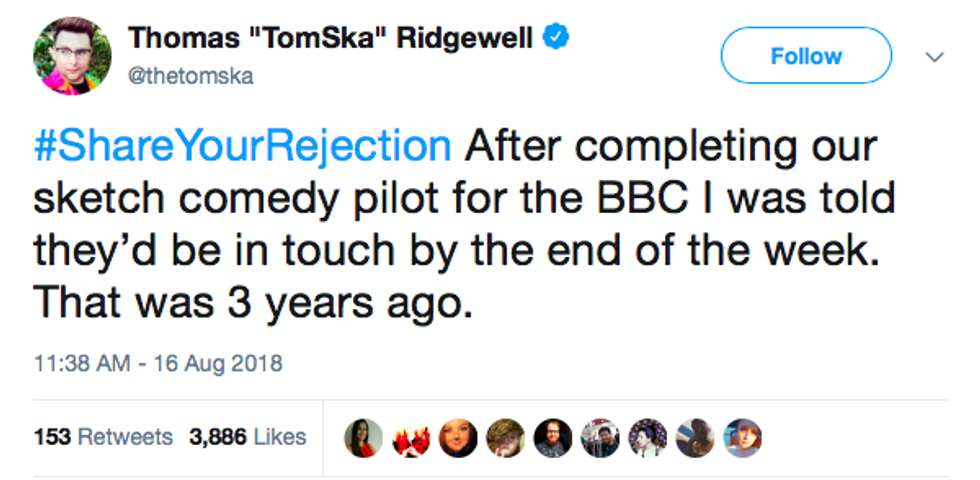The height and width of the screenshot is (480, 980).
Task: Click the bearded man with glasses avatar
Action: tap(552, 437)
